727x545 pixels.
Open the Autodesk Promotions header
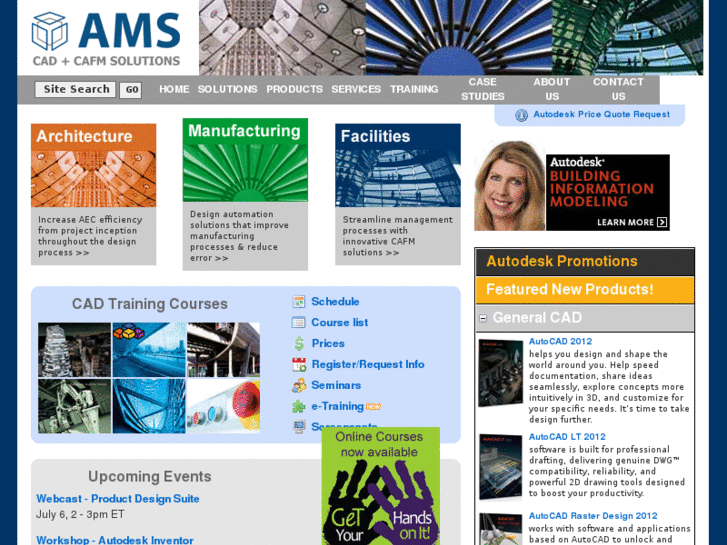click(x=585, y=262)
